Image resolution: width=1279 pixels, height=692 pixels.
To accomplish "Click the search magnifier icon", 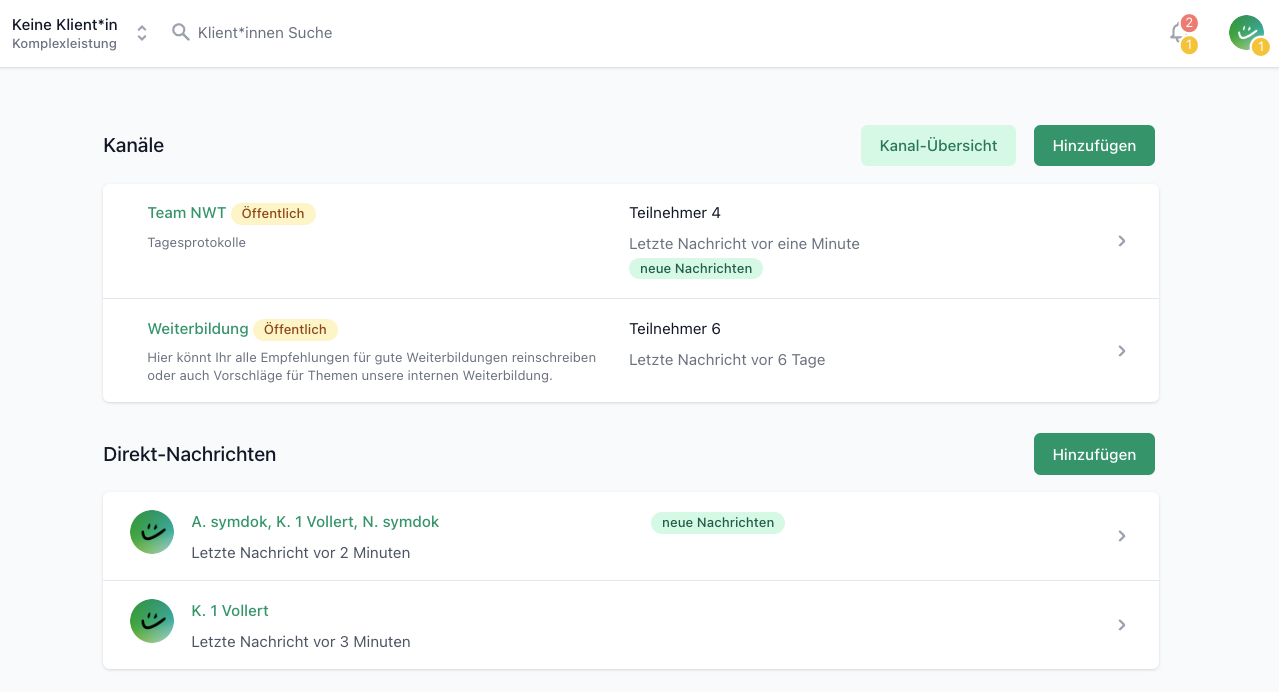I will tap(181, 32).
